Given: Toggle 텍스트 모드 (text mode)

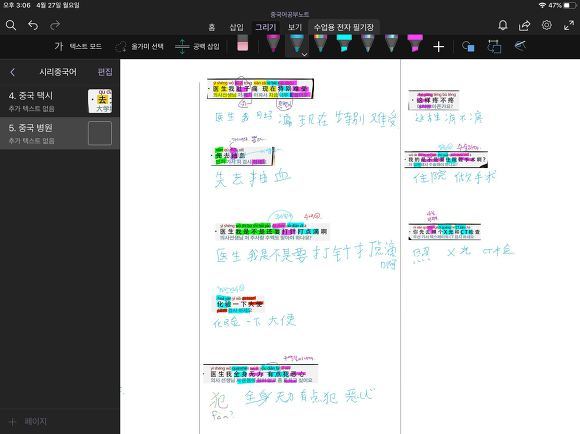Looking at the screenshot, I should 78,47.
